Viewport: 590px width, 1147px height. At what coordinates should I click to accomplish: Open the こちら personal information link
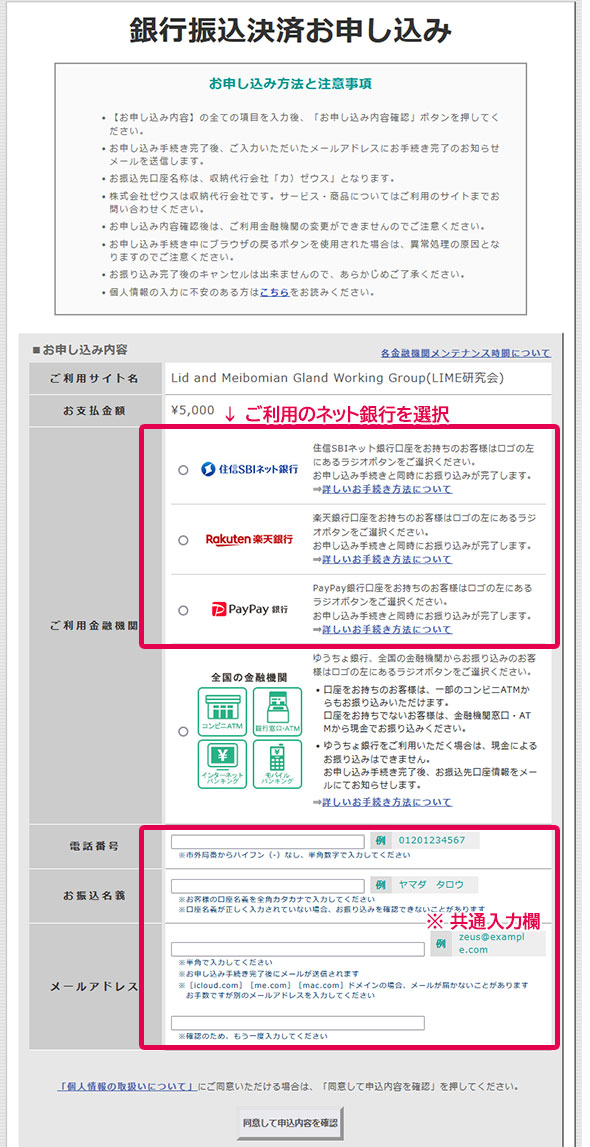(273, 292)
